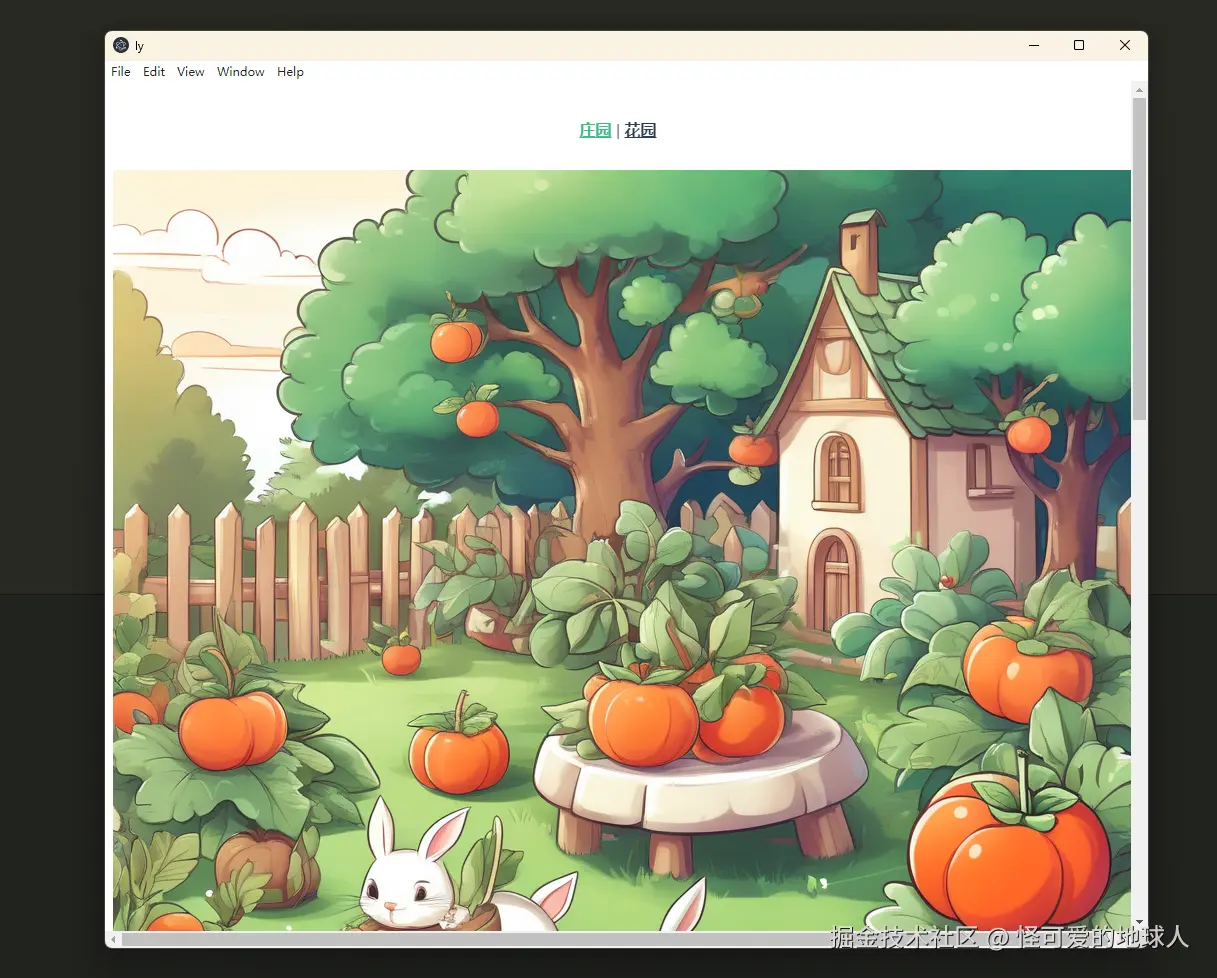This screenshot has width=1217, height=978.
Task: Click the vertical scrollbar thumb
Action: point(1139,258)
